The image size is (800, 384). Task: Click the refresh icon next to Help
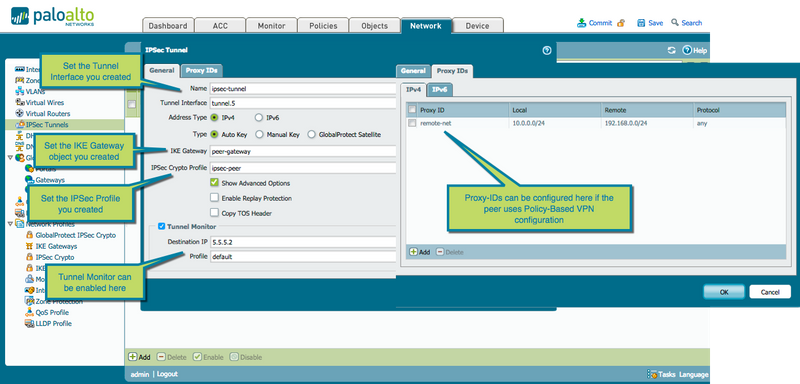[x=672, y=50]
